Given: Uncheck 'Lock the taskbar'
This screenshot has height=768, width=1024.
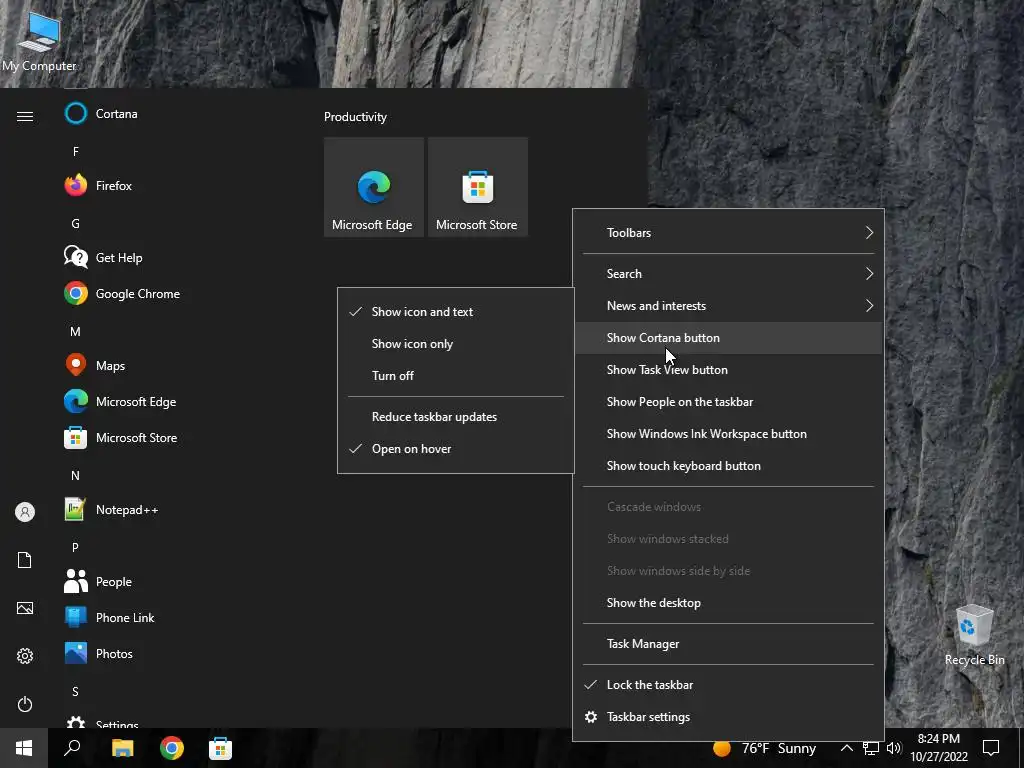Looking at the screenshot, I should (728, 685).
